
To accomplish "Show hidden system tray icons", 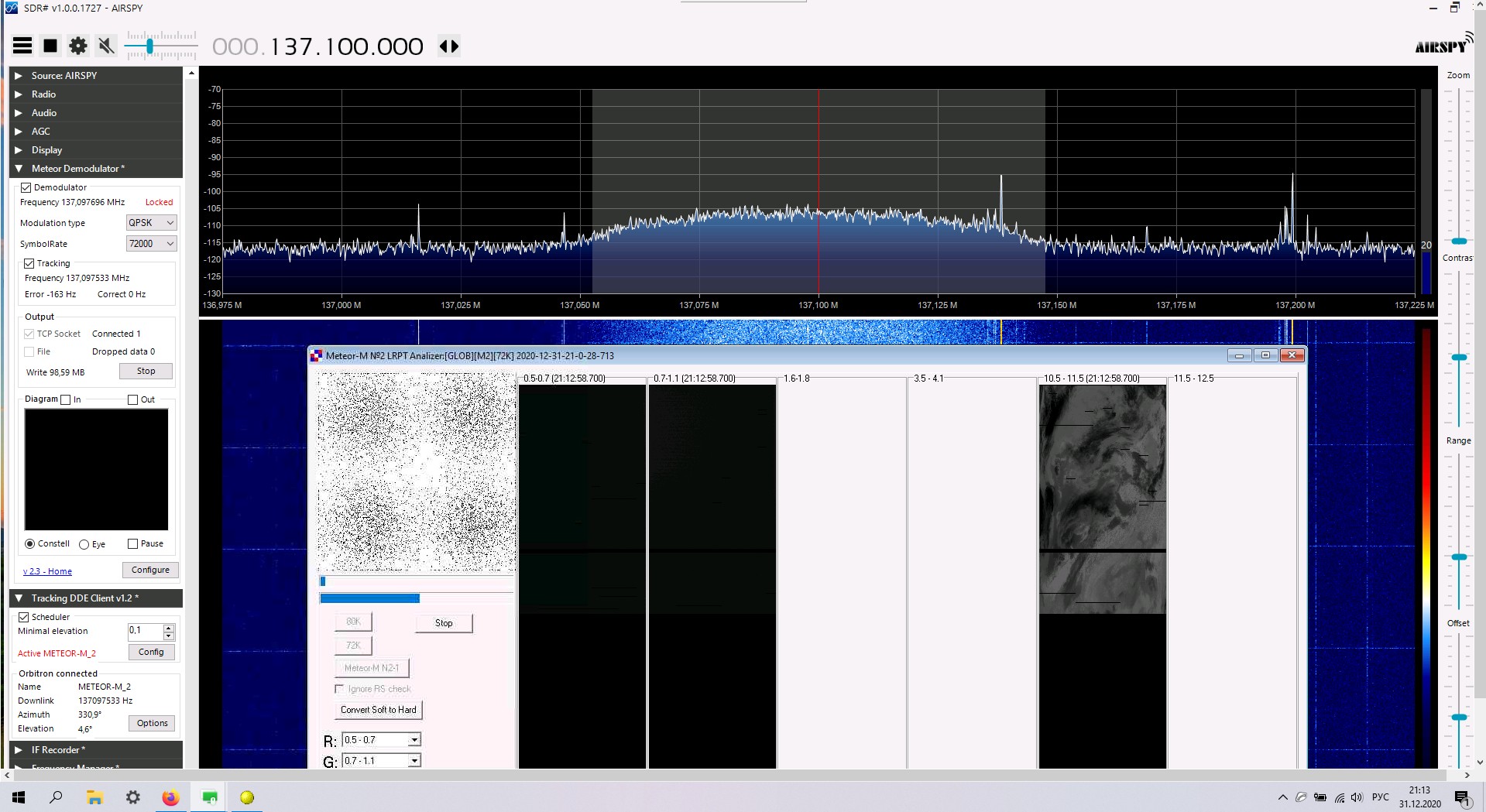I will point(1283,797).
